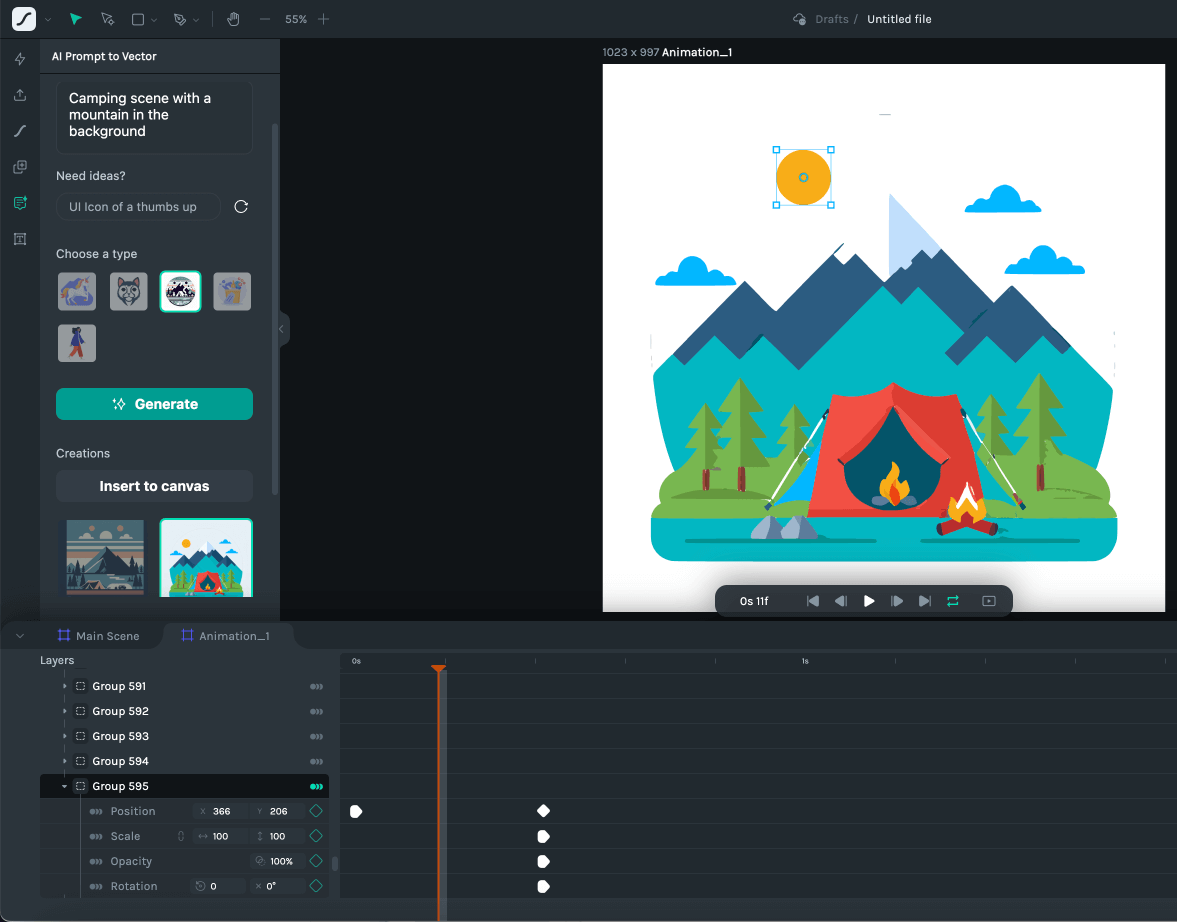Toggle the Opacity keyframe diamond

[x=316, y=861]
